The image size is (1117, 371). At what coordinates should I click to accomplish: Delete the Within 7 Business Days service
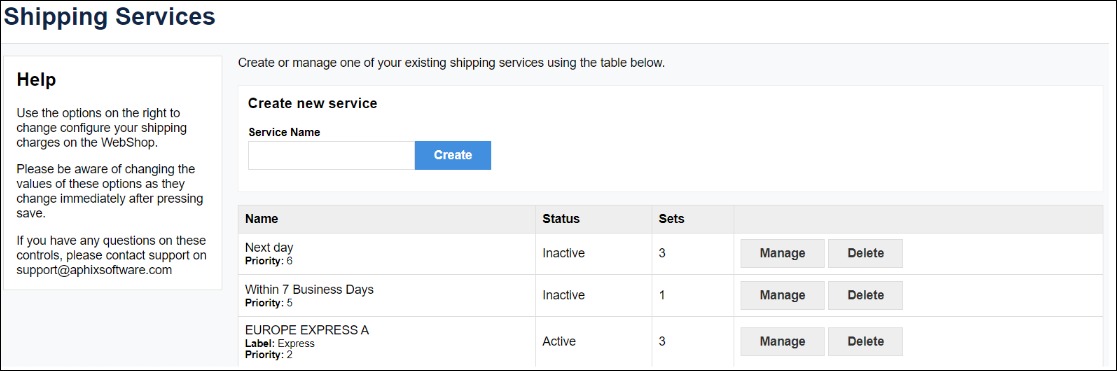click(866, 296)
